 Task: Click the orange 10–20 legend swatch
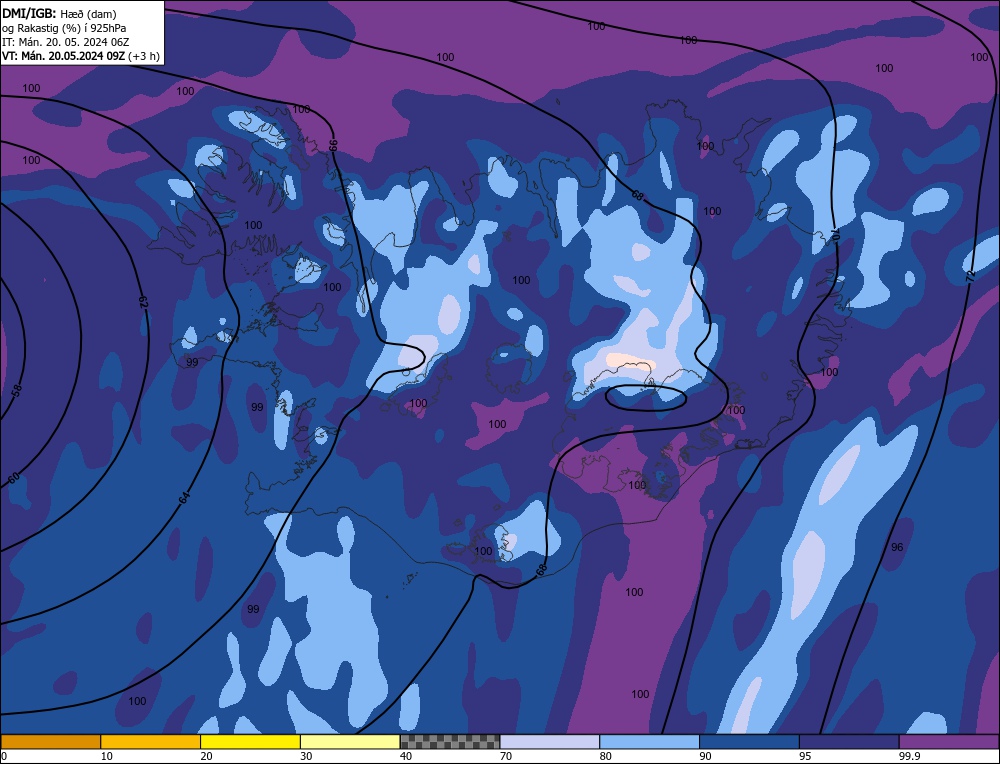pyautogui.click(x=151, y=741)
